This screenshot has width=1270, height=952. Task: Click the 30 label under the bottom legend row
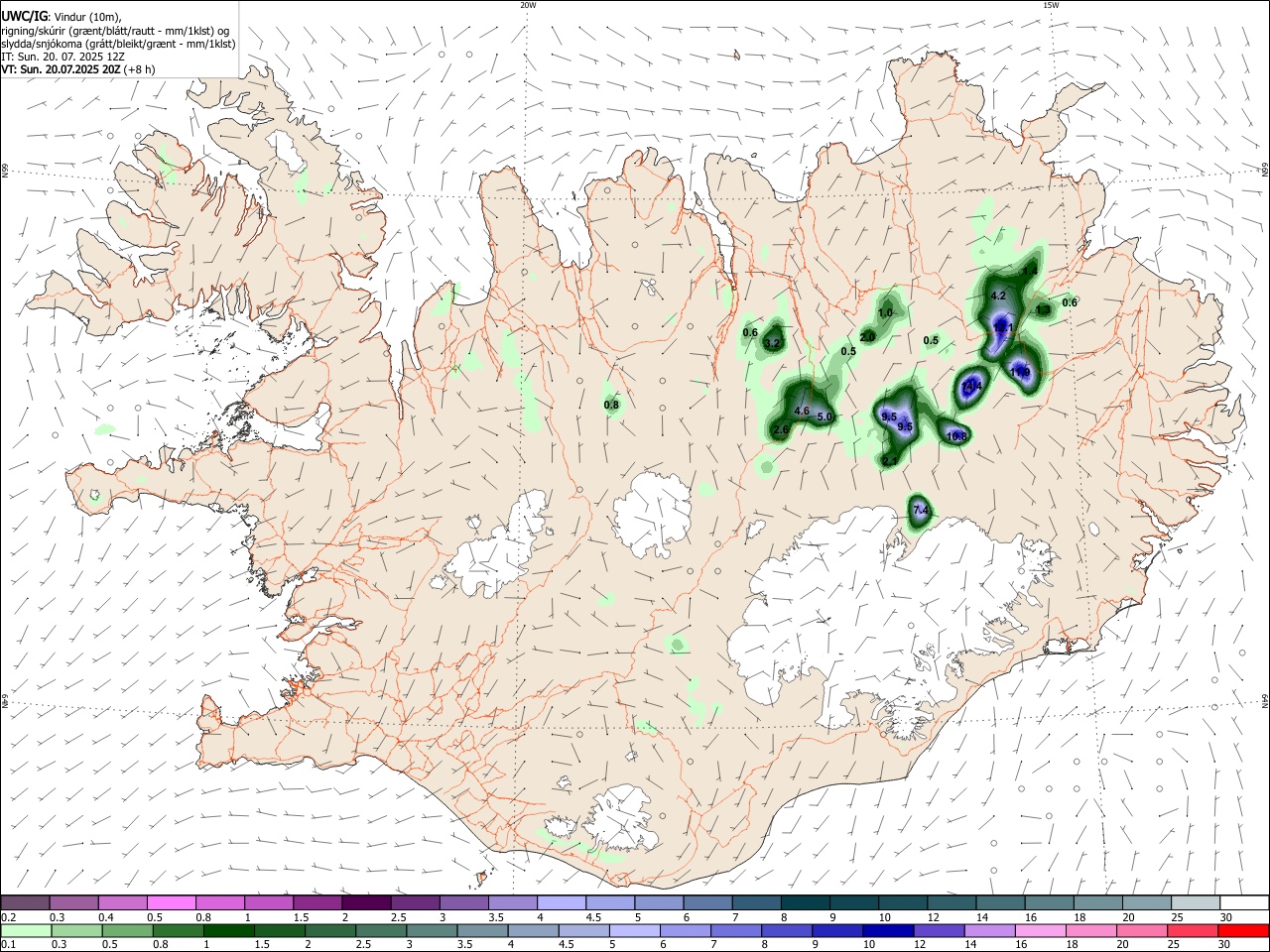1224,945
